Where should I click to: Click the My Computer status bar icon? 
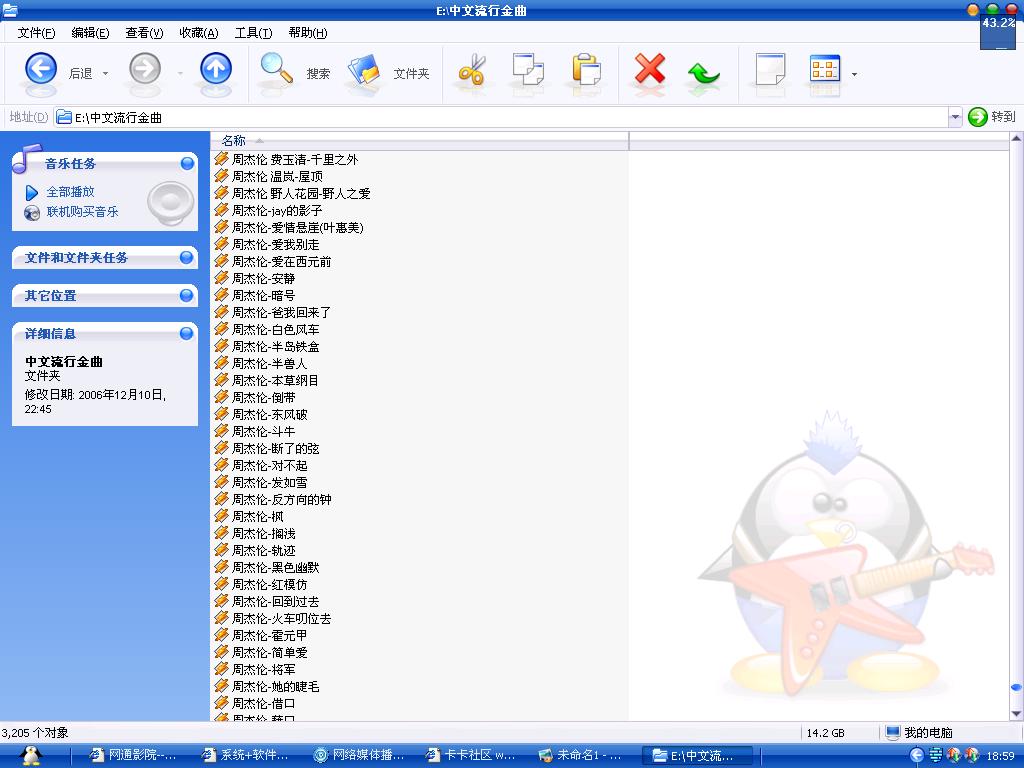pos(892,733)
